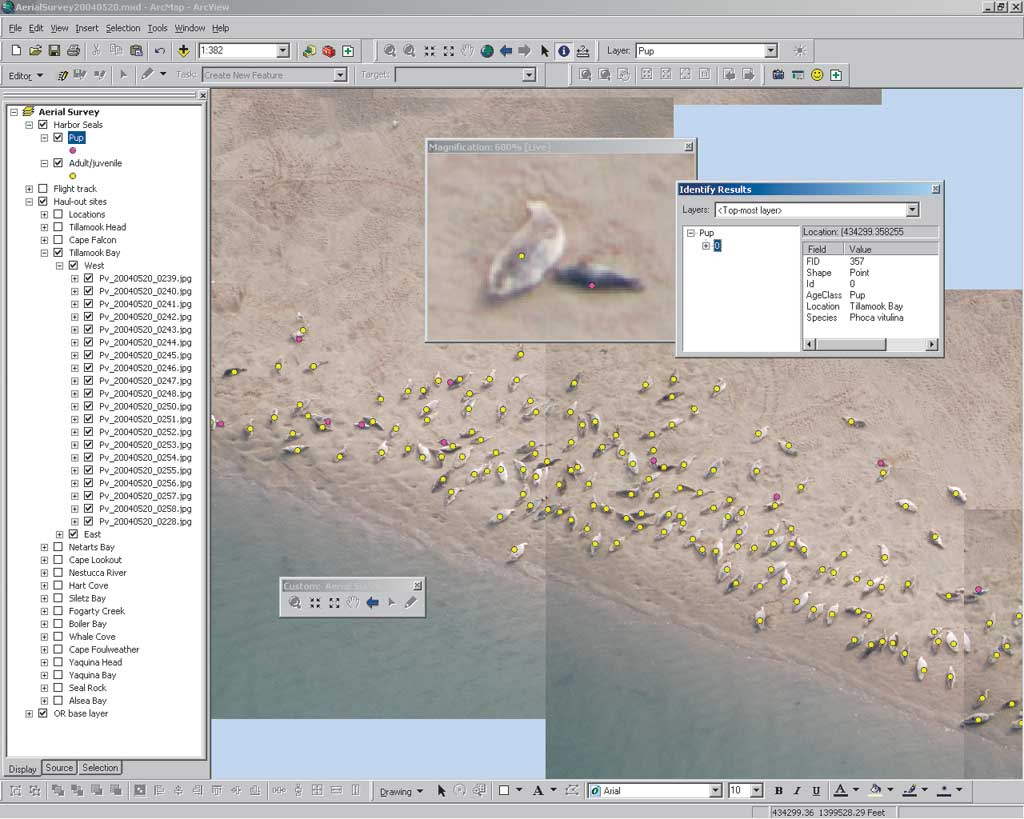Select the Pan hand in Custom toolbar
Screen dimensions: 1024x819
pos(353,602)
